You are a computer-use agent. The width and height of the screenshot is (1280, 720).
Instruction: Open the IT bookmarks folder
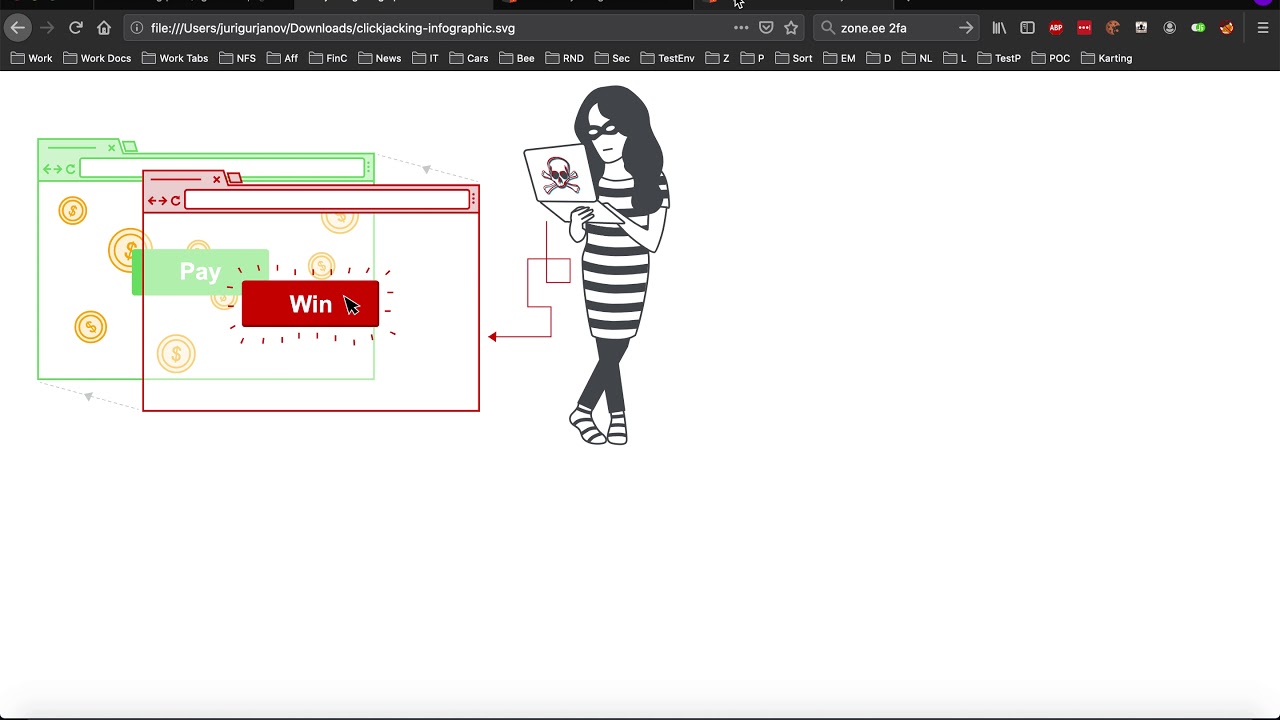click(425, 58)
